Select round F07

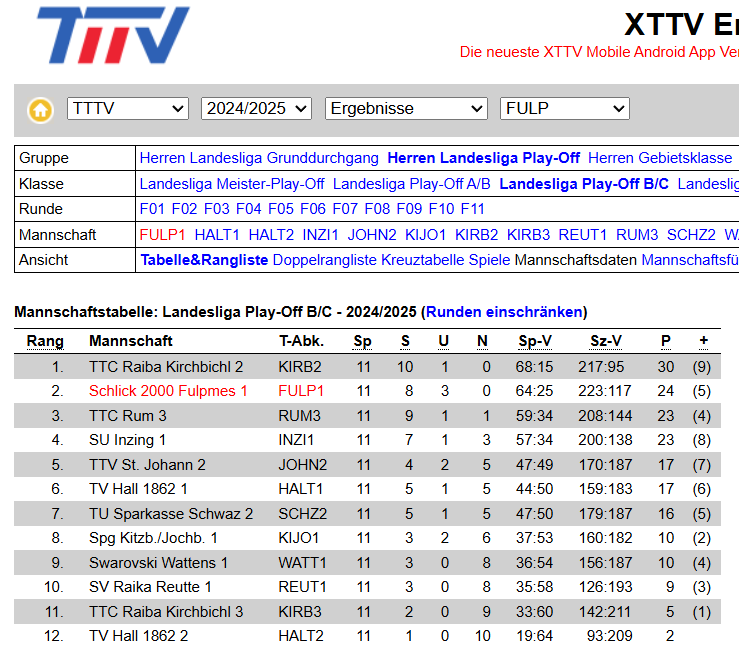tap(345, 209)
